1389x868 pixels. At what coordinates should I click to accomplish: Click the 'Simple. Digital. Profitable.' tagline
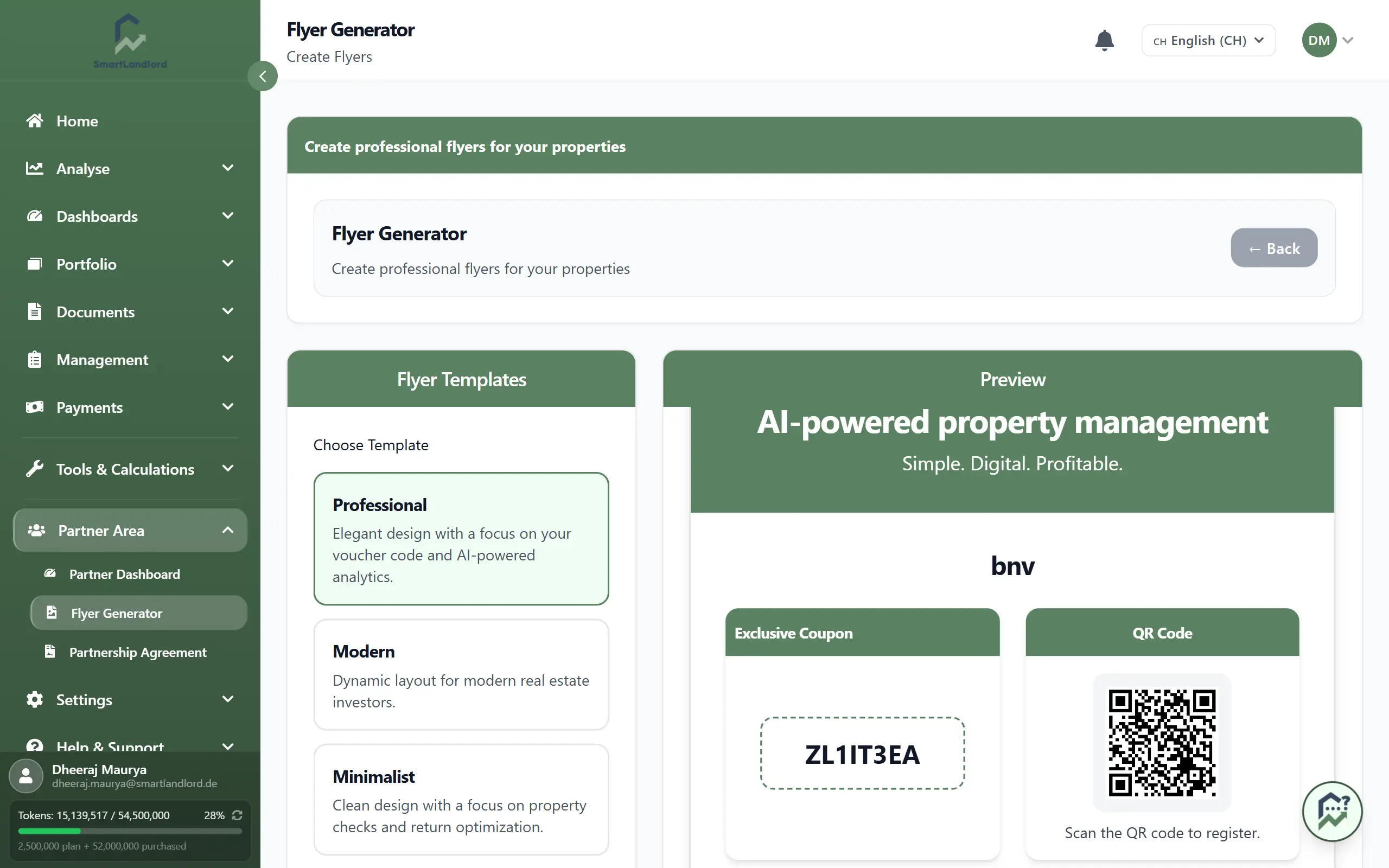click(1012, 463)
